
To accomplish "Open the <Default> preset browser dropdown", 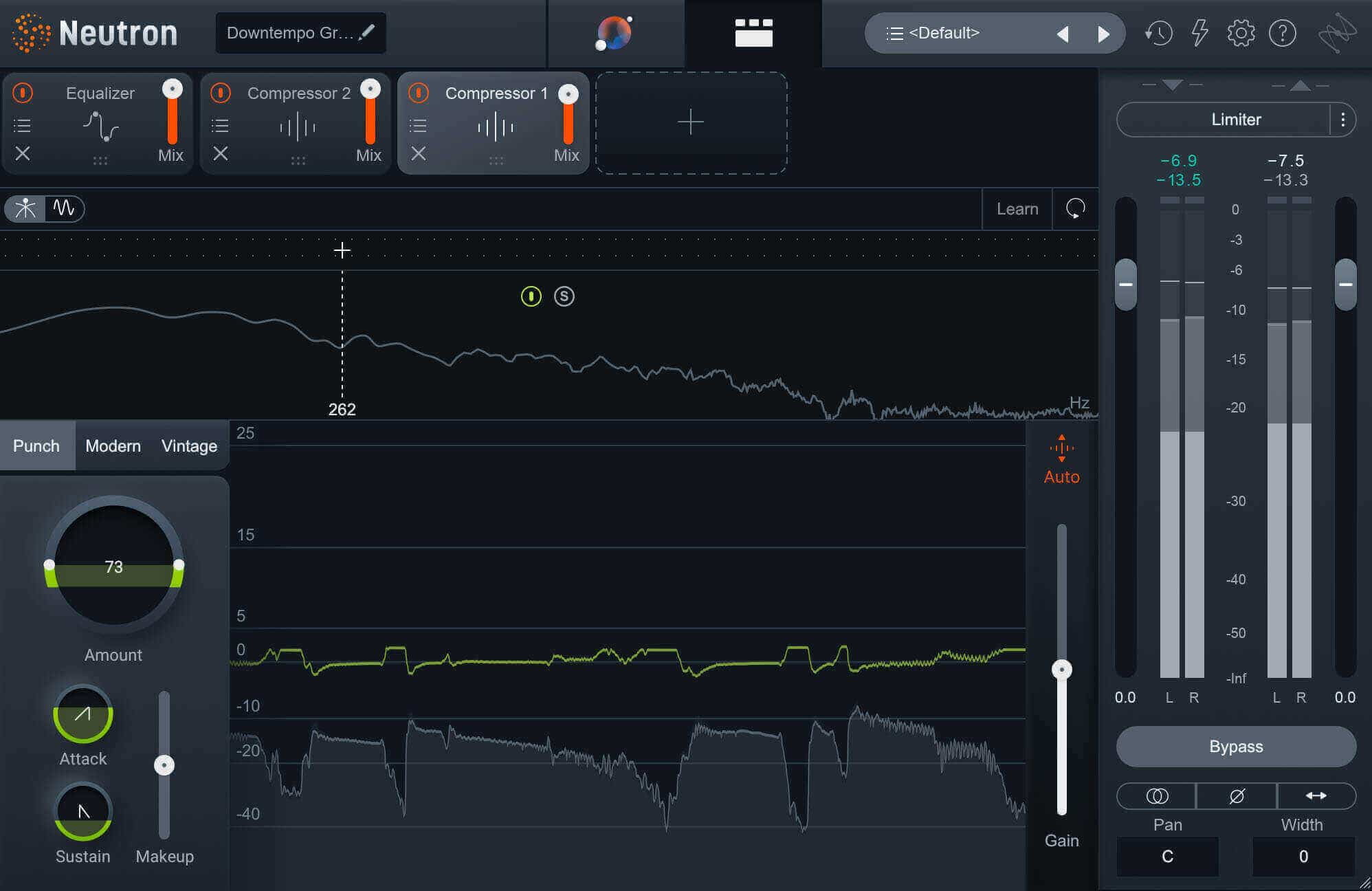I will pyautogui.click(x=932, y=33).
